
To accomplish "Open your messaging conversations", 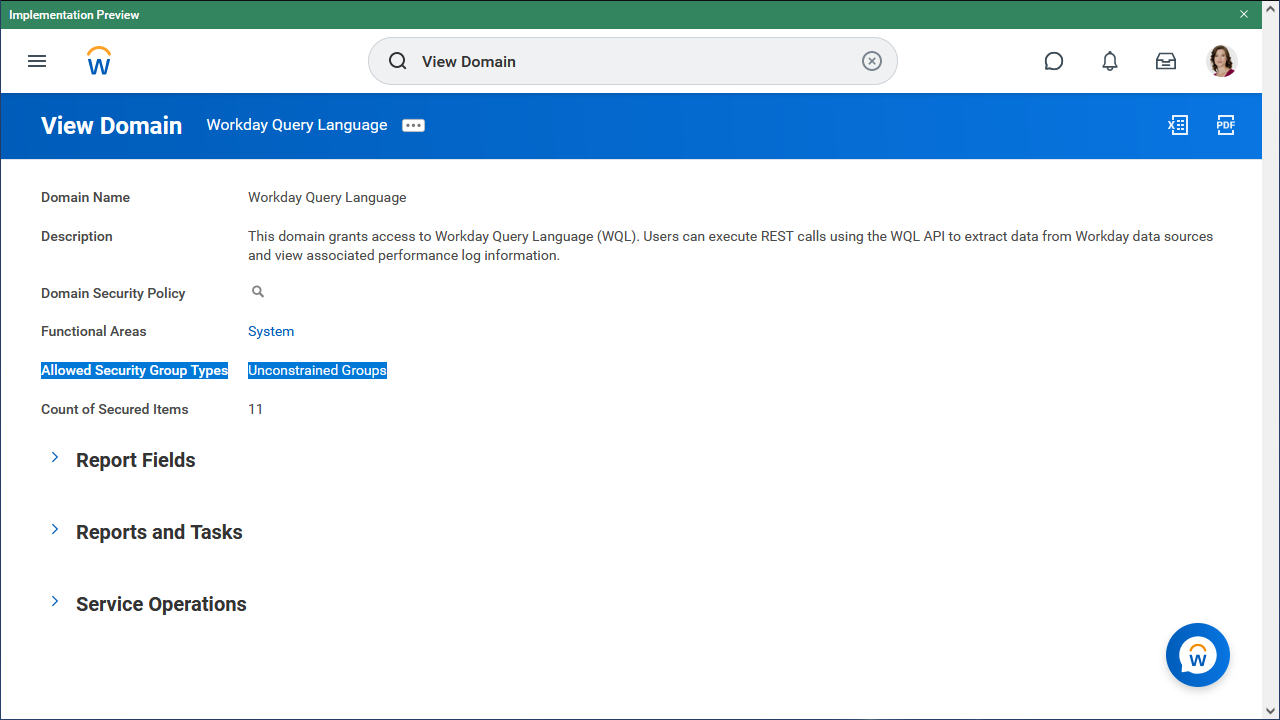I will click(1054, 61).
